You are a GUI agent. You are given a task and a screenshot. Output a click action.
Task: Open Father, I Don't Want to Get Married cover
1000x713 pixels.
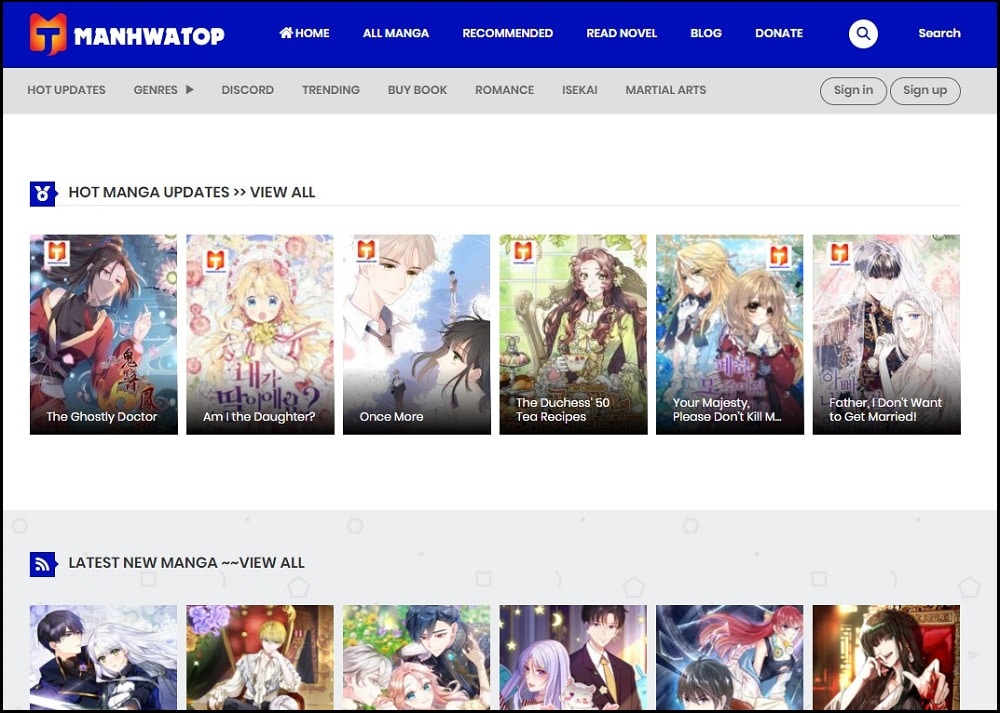click(886, 335)
